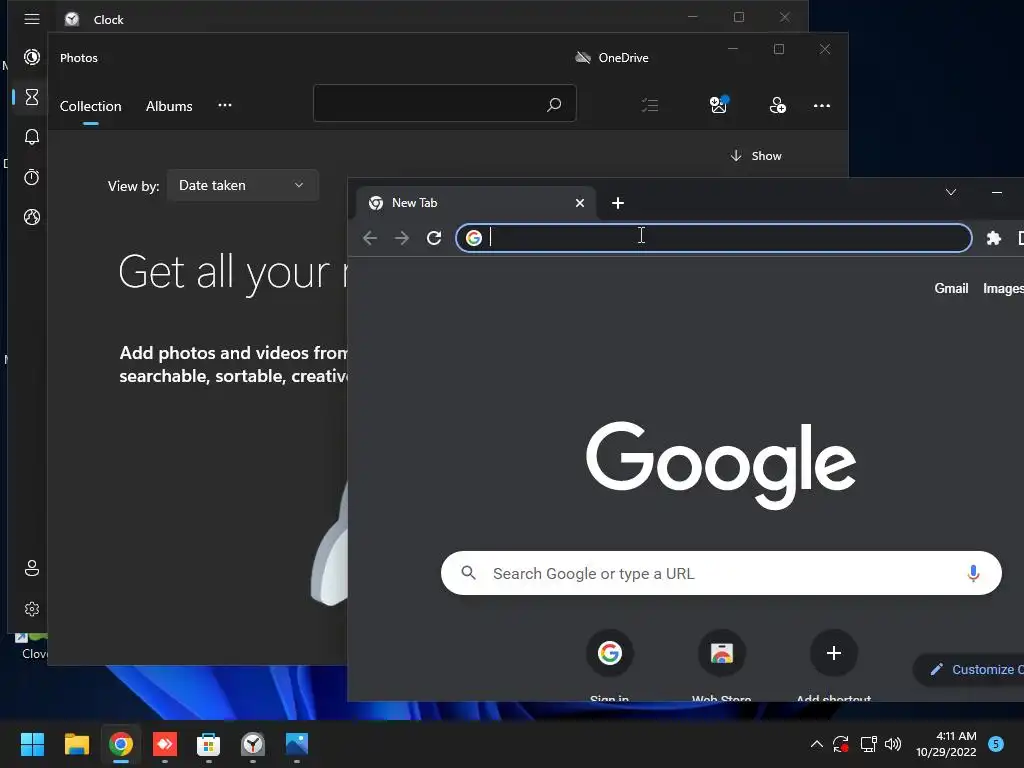Open Focus sessions in Clock sidebar
This screenshot has height=768, width=1024.
[x=31, y=57]
